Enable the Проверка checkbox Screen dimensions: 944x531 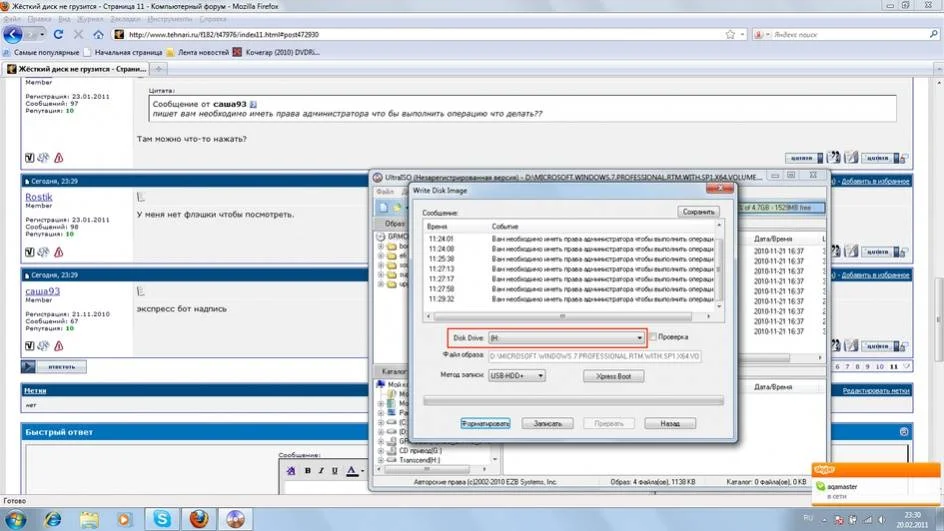click(653, 337)
